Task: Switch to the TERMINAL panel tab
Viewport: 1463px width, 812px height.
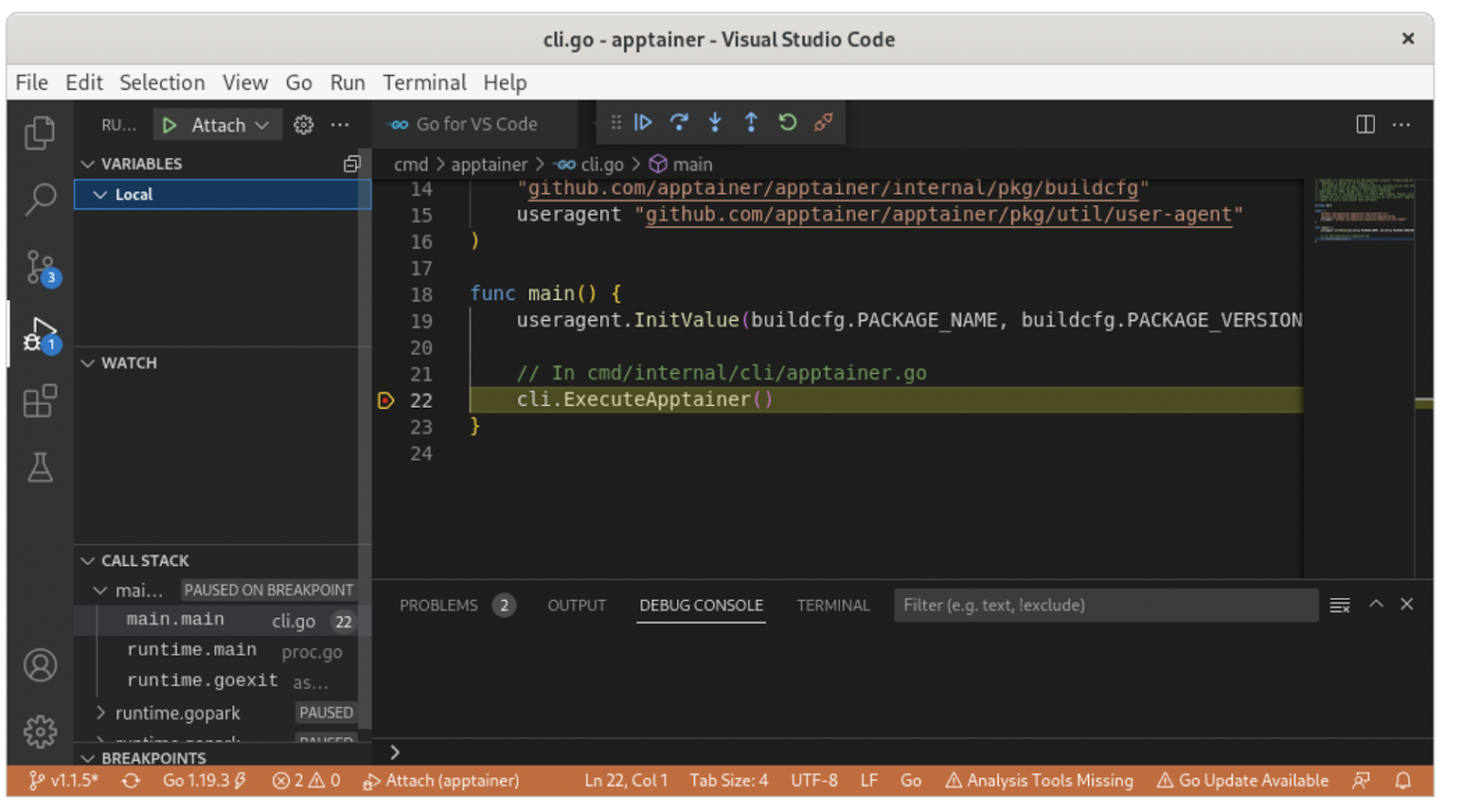Action: pyautogui.click(x=833, y=605)
